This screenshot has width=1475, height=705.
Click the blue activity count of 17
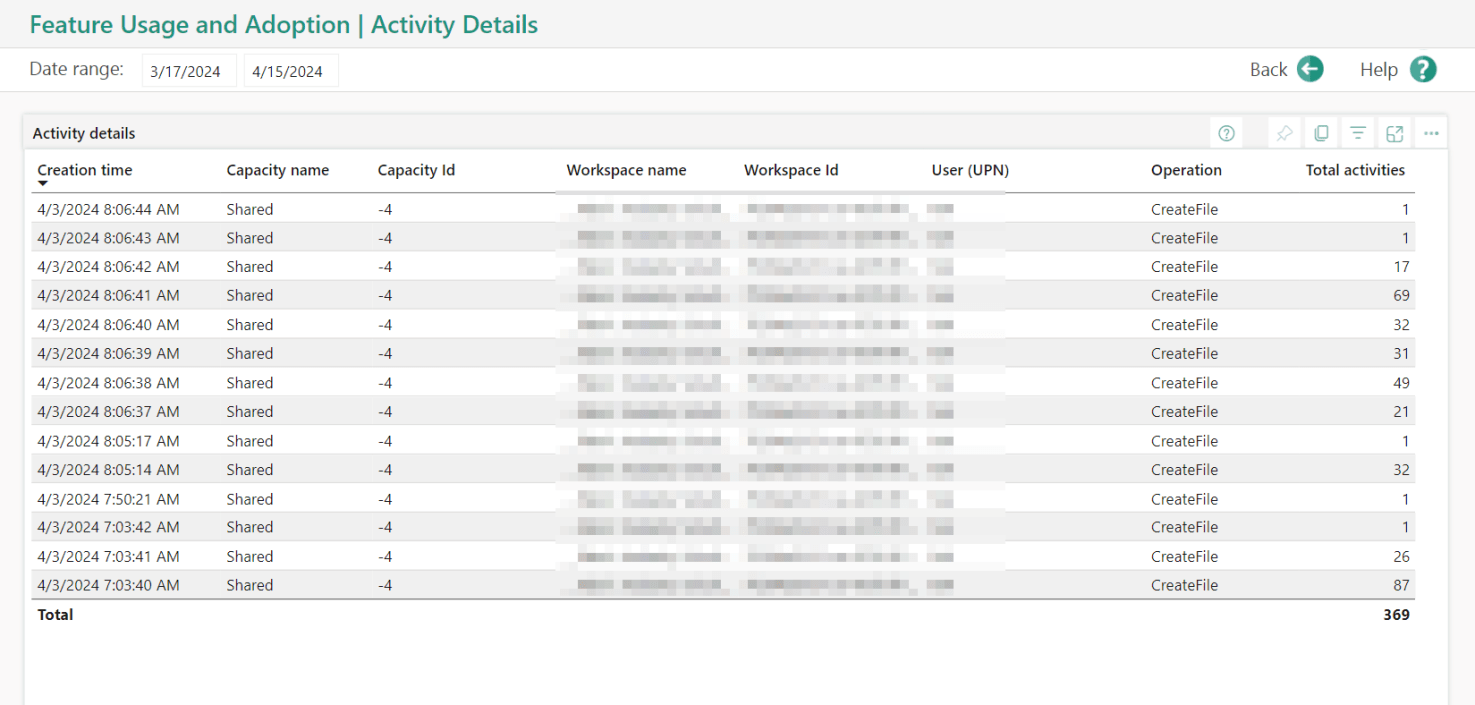click(x=1401, y=266)
